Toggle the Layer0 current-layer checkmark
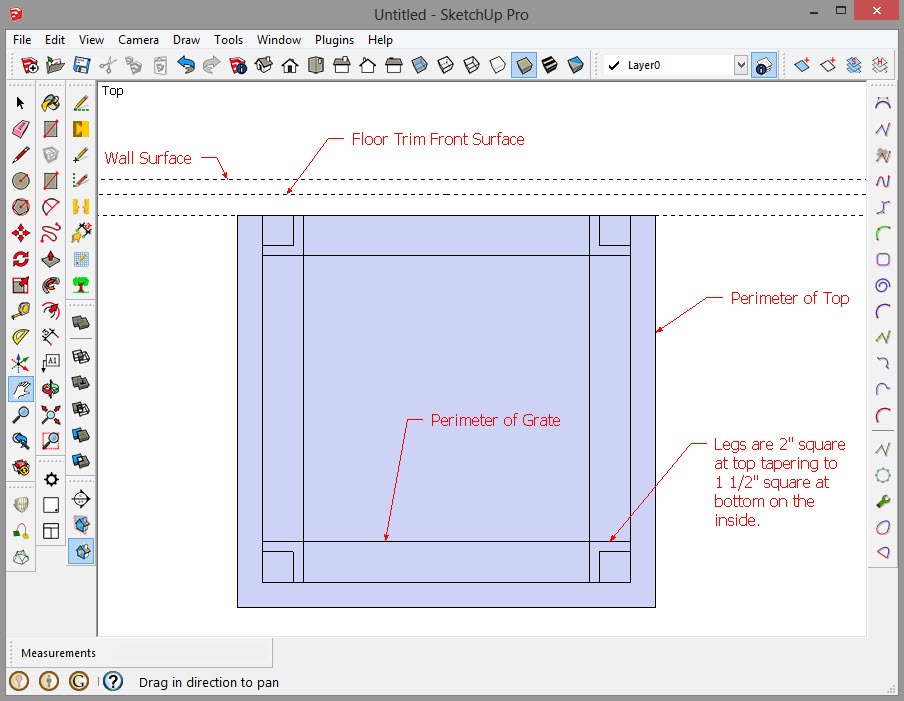Screen dimensions: 904x701 pos(614,66)
